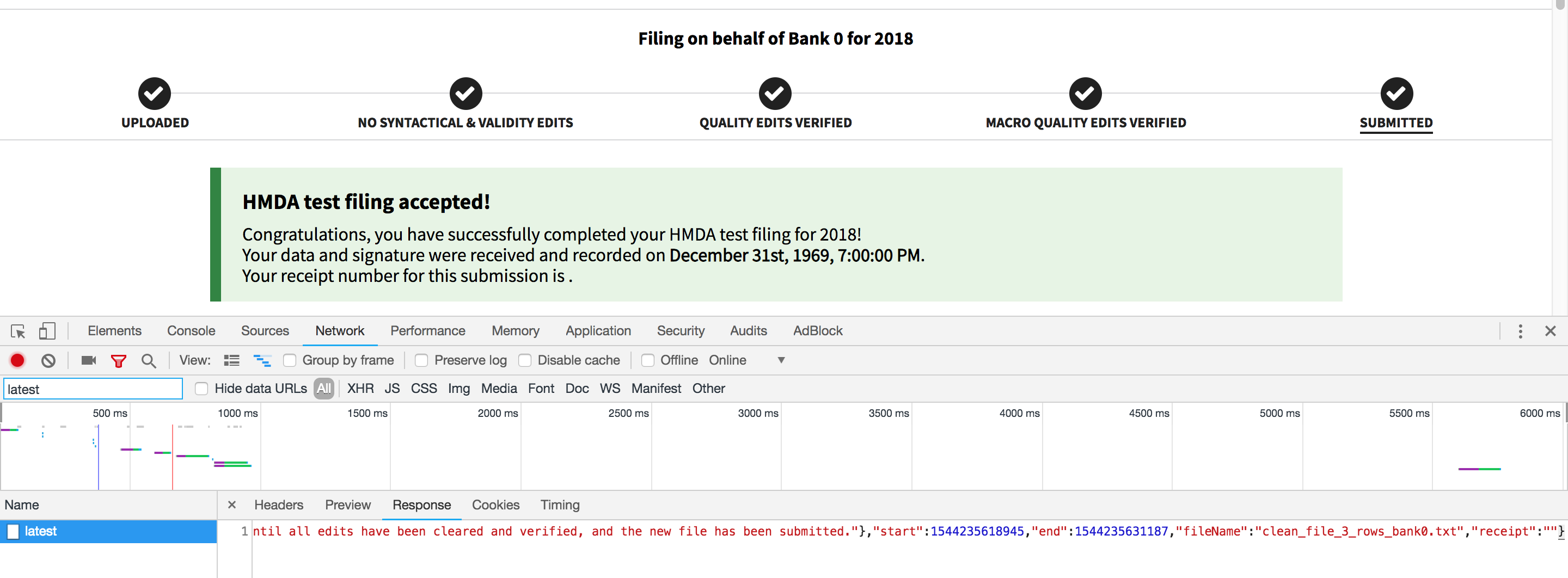Click the SUBMITTED step checkmark icon
The image size is (1568, 578).
coord(1396,94)
